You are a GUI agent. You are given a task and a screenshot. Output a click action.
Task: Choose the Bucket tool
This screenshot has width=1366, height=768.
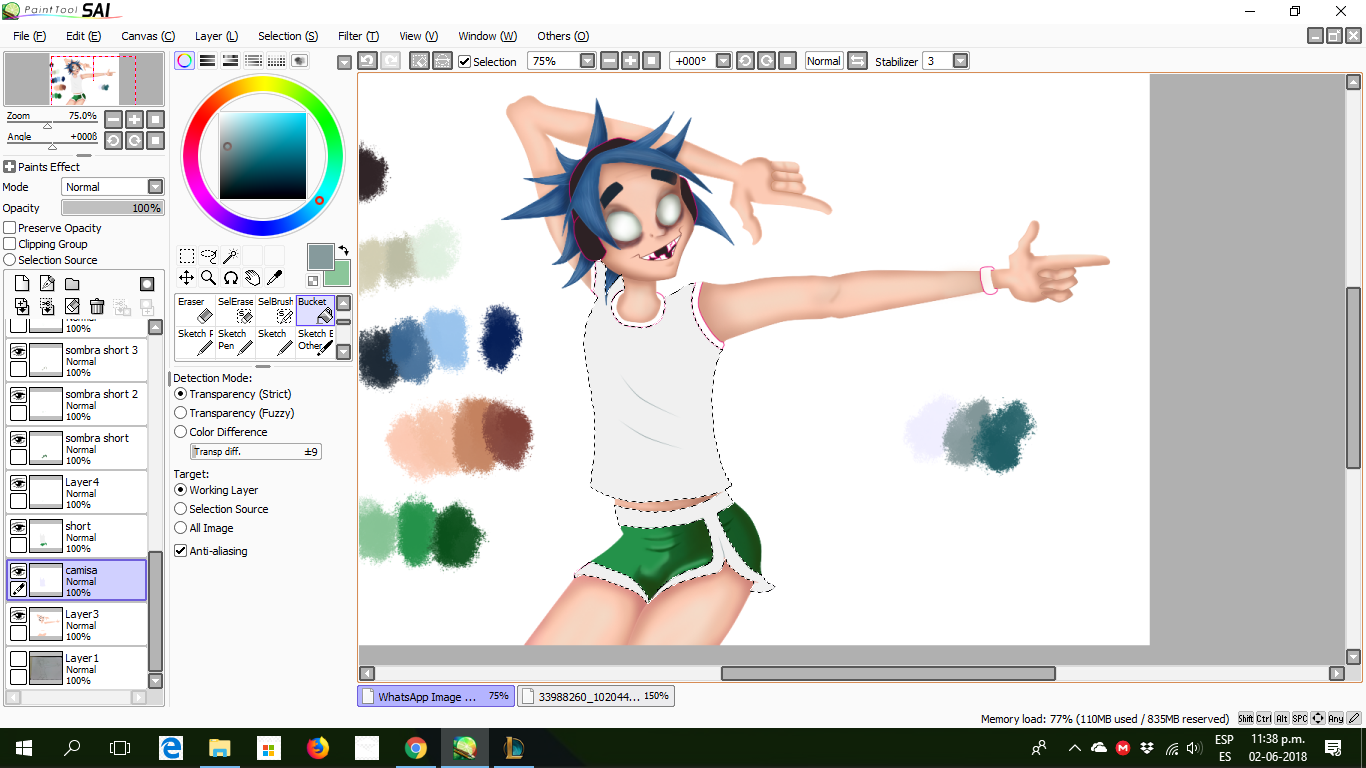point(315,310)
